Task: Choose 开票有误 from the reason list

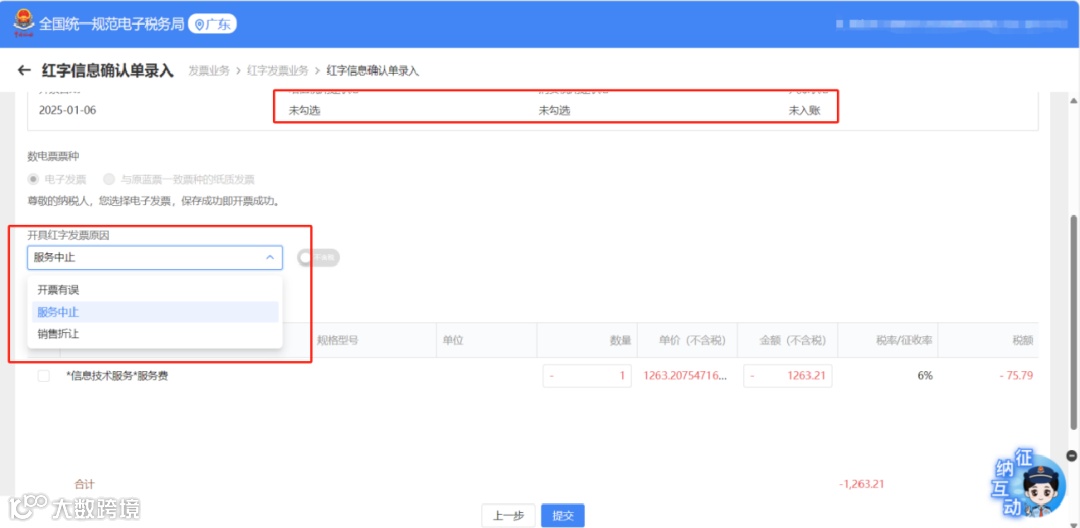Action: [x=156, y=290]
